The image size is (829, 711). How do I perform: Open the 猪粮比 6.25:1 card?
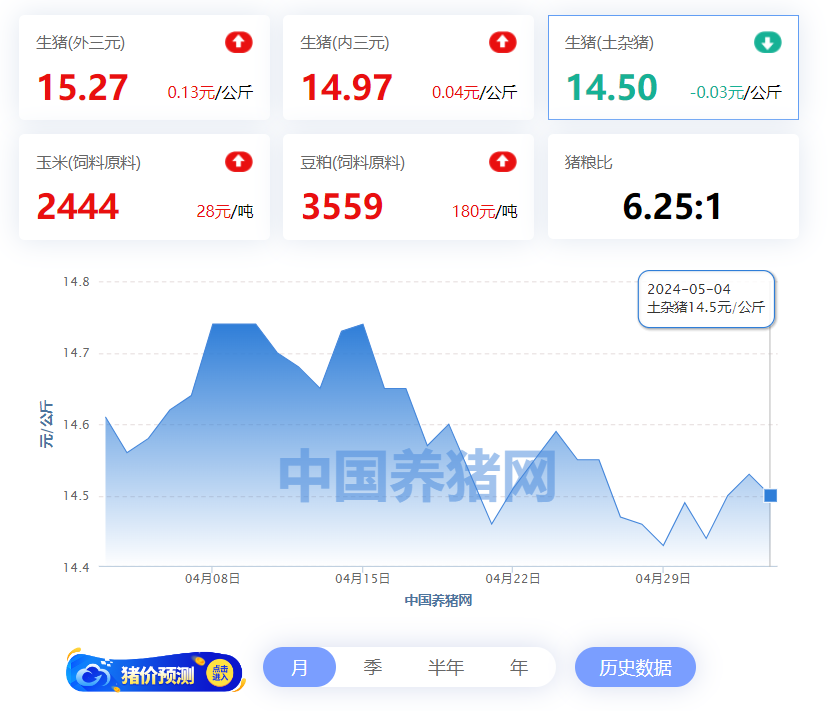click(673, 187)
